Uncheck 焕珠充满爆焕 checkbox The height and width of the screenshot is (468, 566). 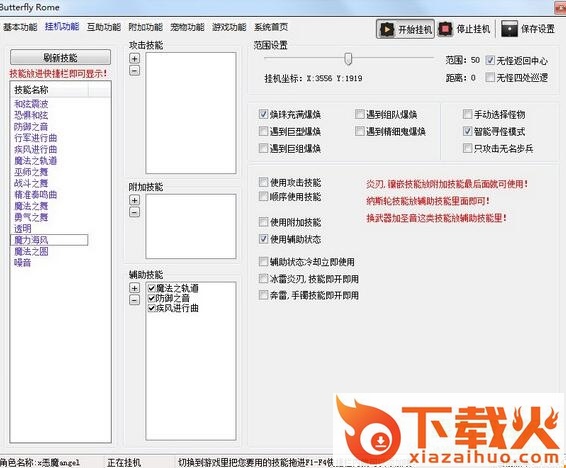click(263, 114)
